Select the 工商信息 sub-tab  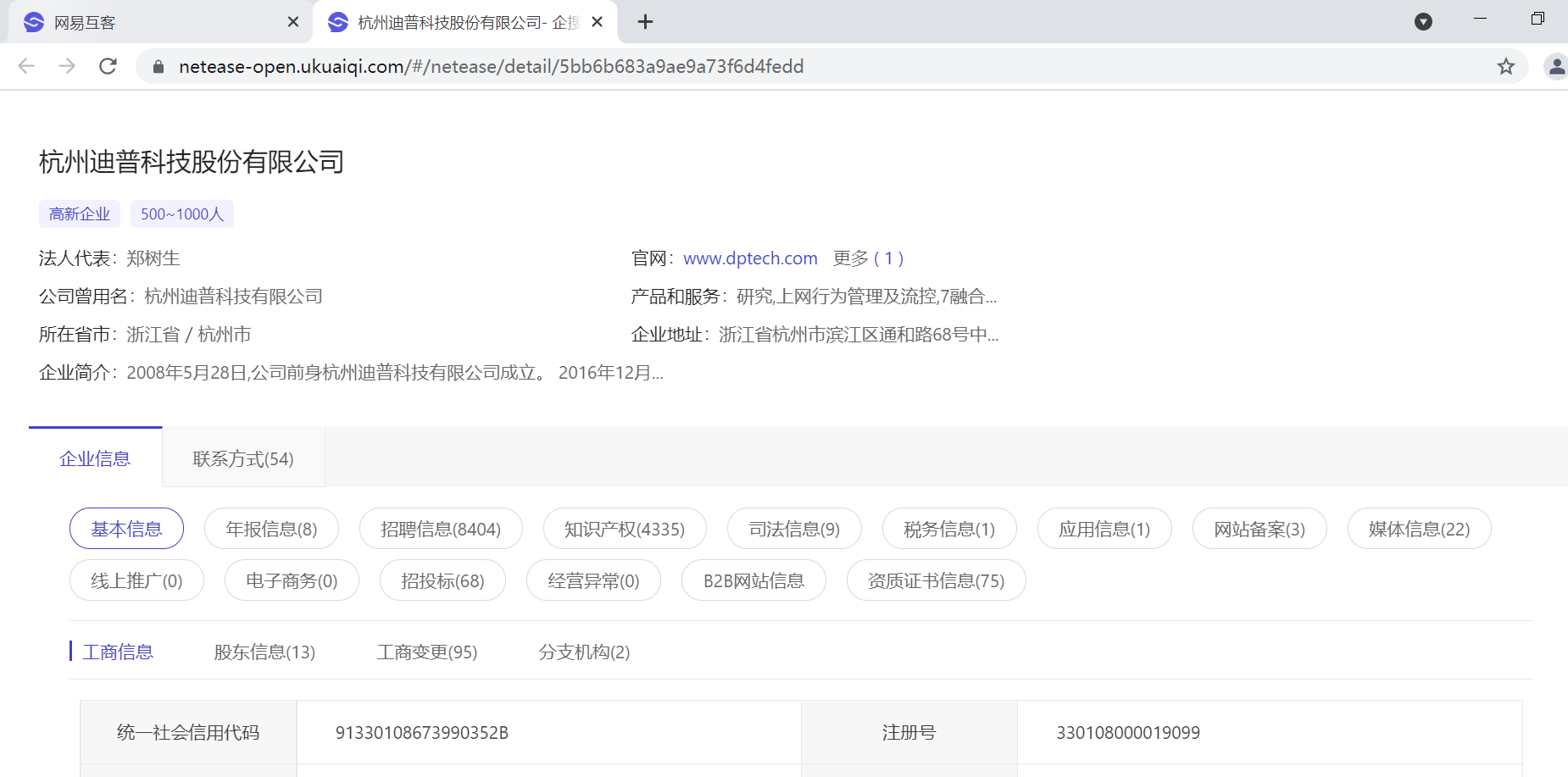(118, 652)
